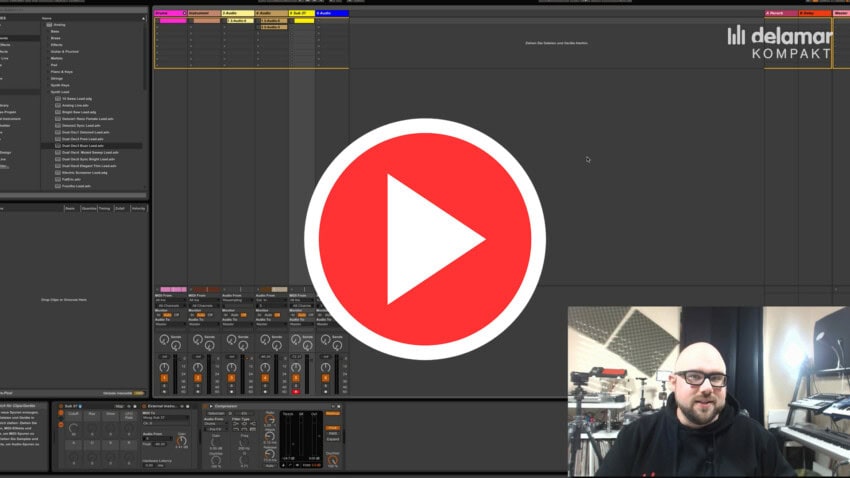Click the browser list vertical scrollbar

(x=144, y=54)
